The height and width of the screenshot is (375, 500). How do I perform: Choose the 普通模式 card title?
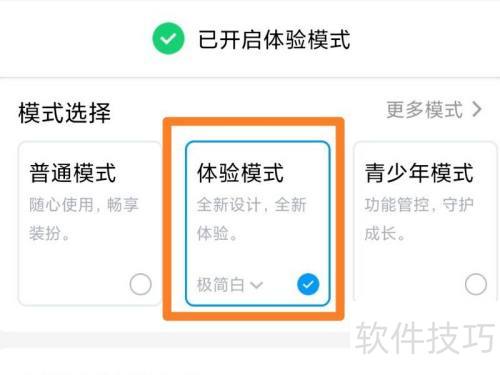73,173
